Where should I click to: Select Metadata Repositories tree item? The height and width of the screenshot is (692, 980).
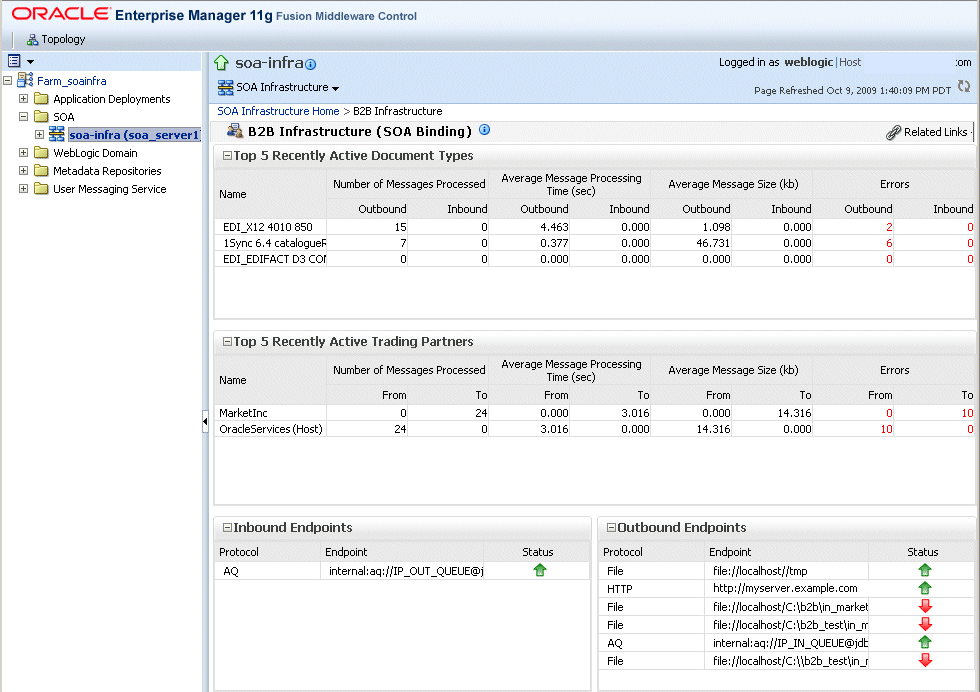tap(107, 171)
